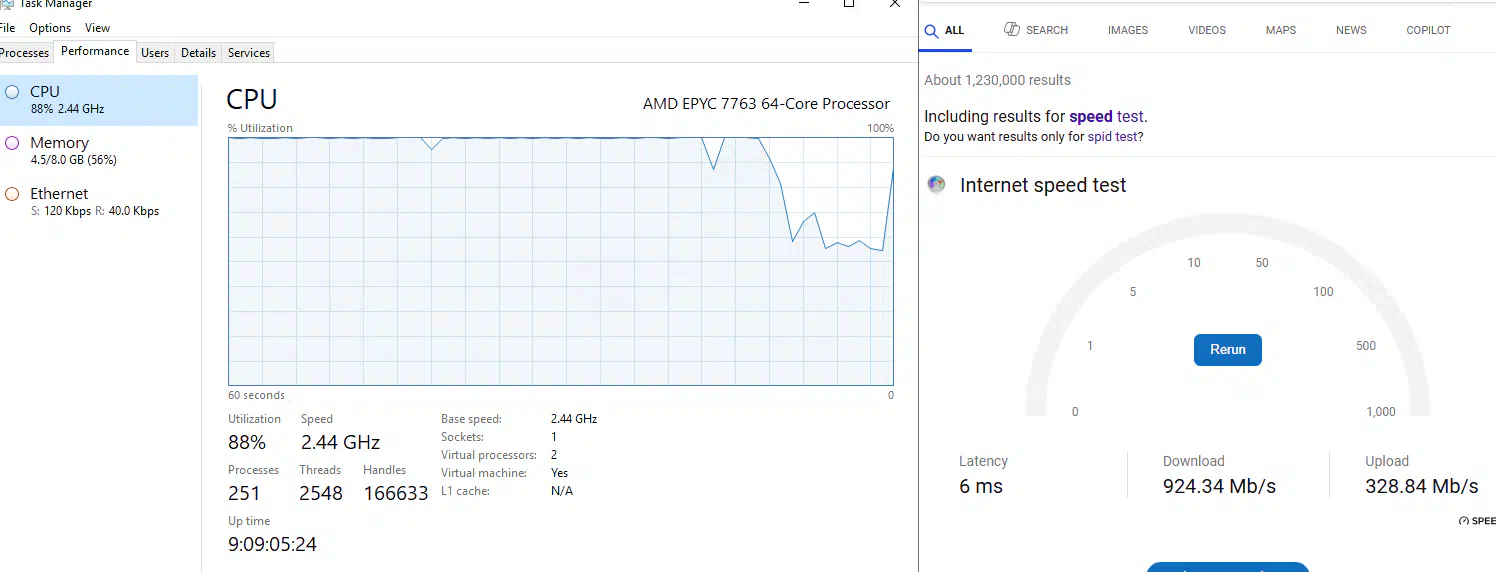Click the Speedtest logo below upload result
Image resolution: width=1496 pixels, height=572 pixels.
[1477, 521]
